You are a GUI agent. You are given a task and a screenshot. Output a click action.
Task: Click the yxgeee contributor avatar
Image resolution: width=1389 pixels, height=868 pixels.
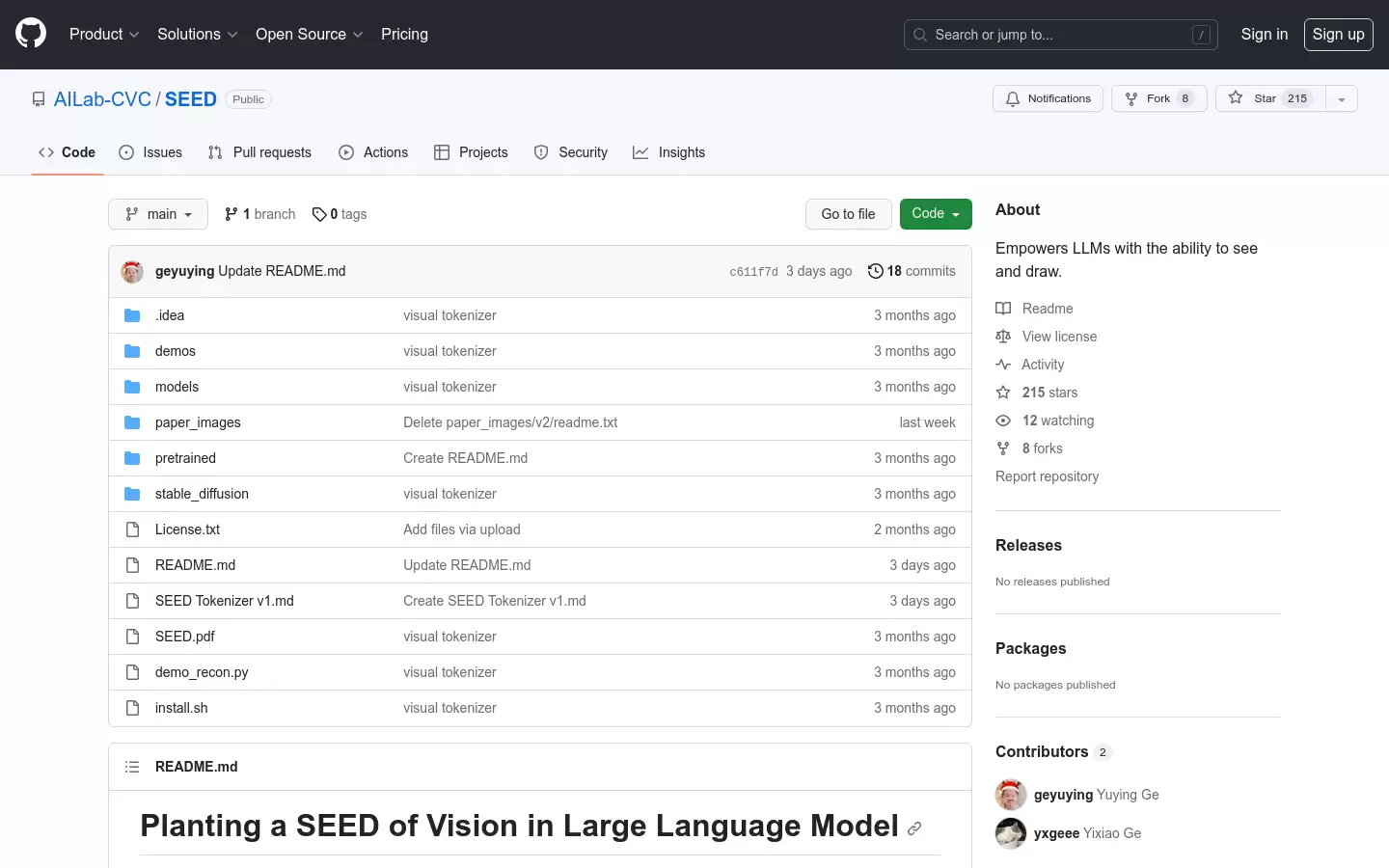coord(1011,833)
